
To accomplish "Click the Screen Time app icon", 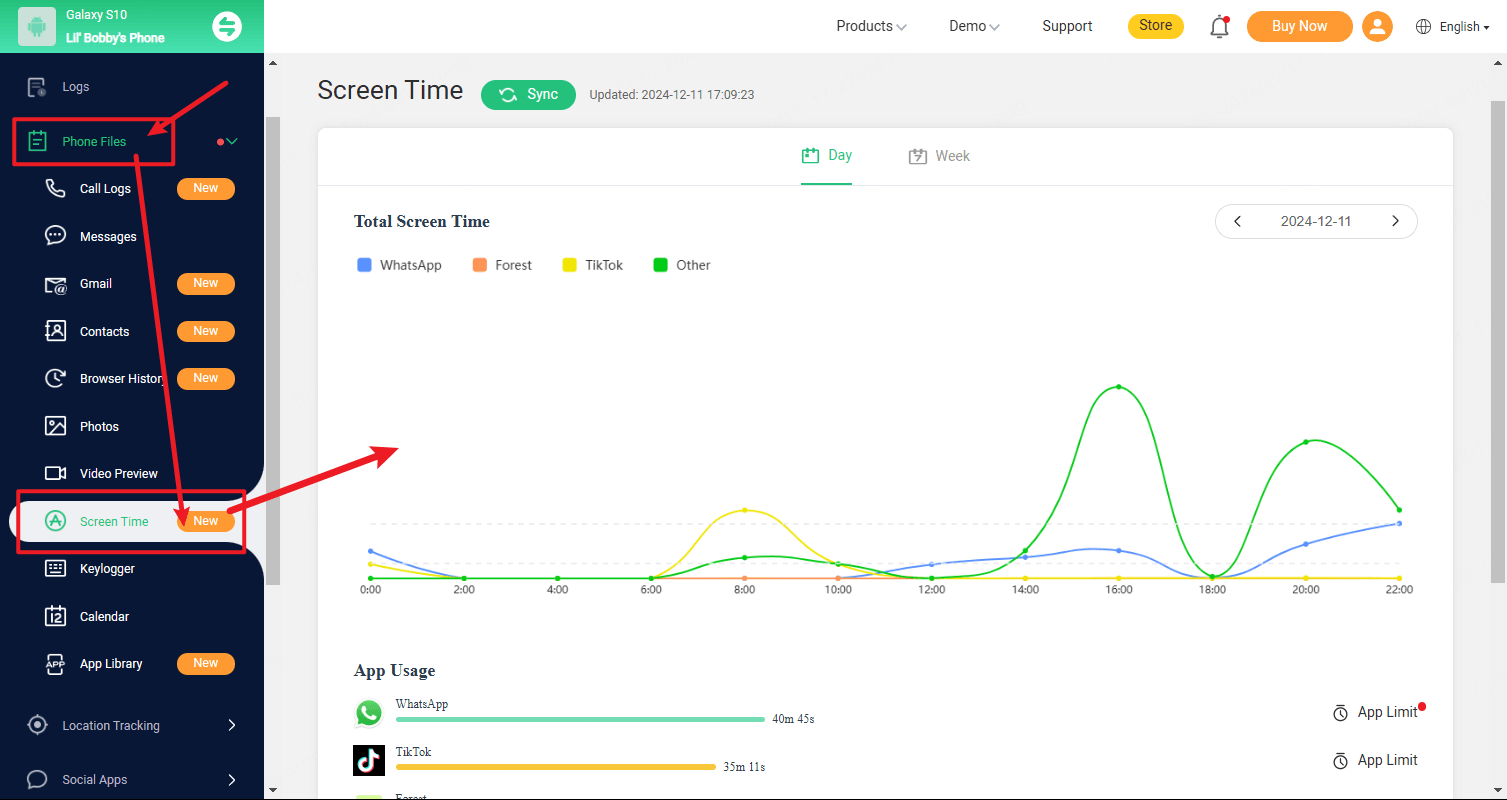I will [56, 521].
